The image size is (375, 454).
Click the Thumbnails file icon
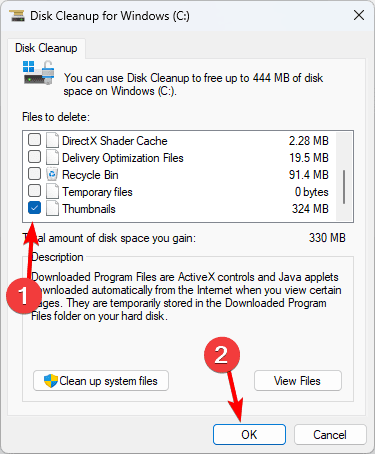pos(52,209)
